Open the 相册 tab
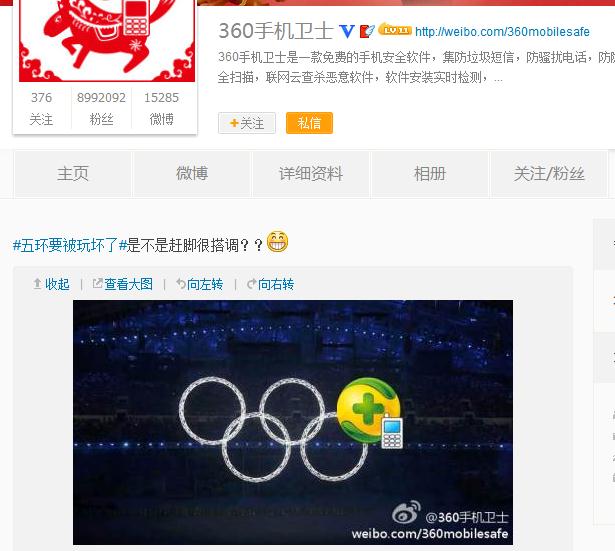615x551 pixels. click(x=430, y=174)
